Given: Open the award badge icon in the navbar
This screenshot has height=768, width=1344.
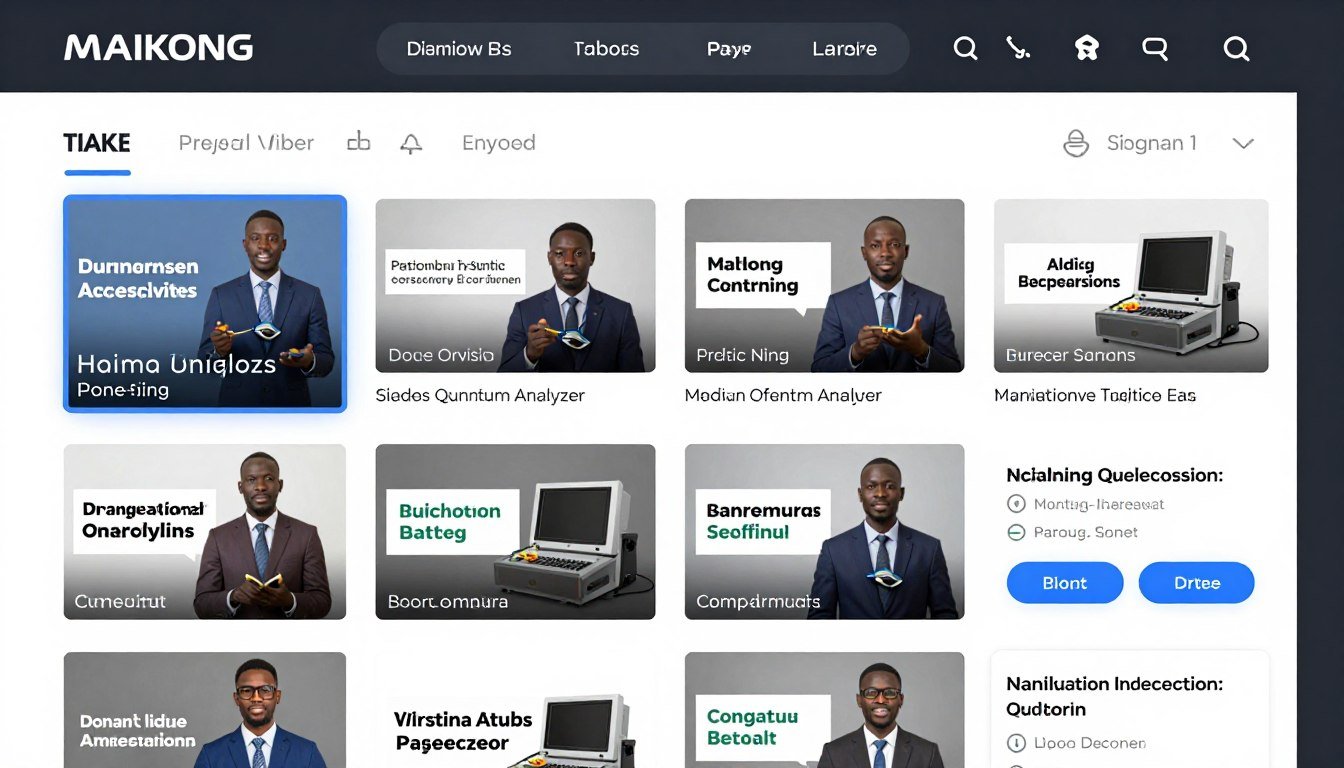Looking at the screenshot, I should tap(1085, 47).
